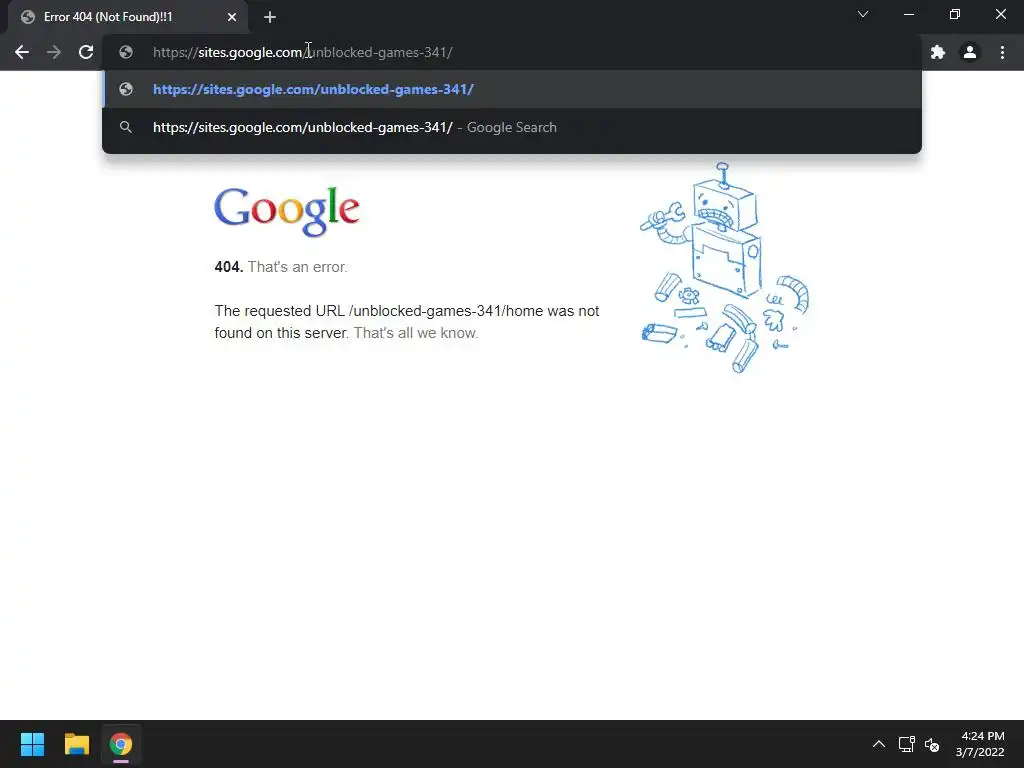The width and height of the screenshot is (1024, 768).
Task: Select the Error 404 (Not Found) tab
Action: [x=128, y=17]
